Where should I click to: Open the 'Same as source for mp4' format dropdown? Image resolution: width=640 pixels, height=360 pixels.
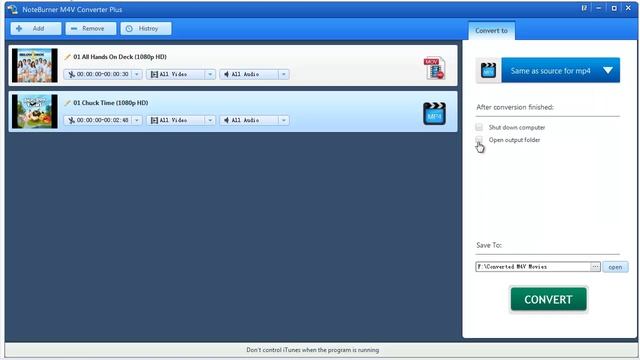560,71
